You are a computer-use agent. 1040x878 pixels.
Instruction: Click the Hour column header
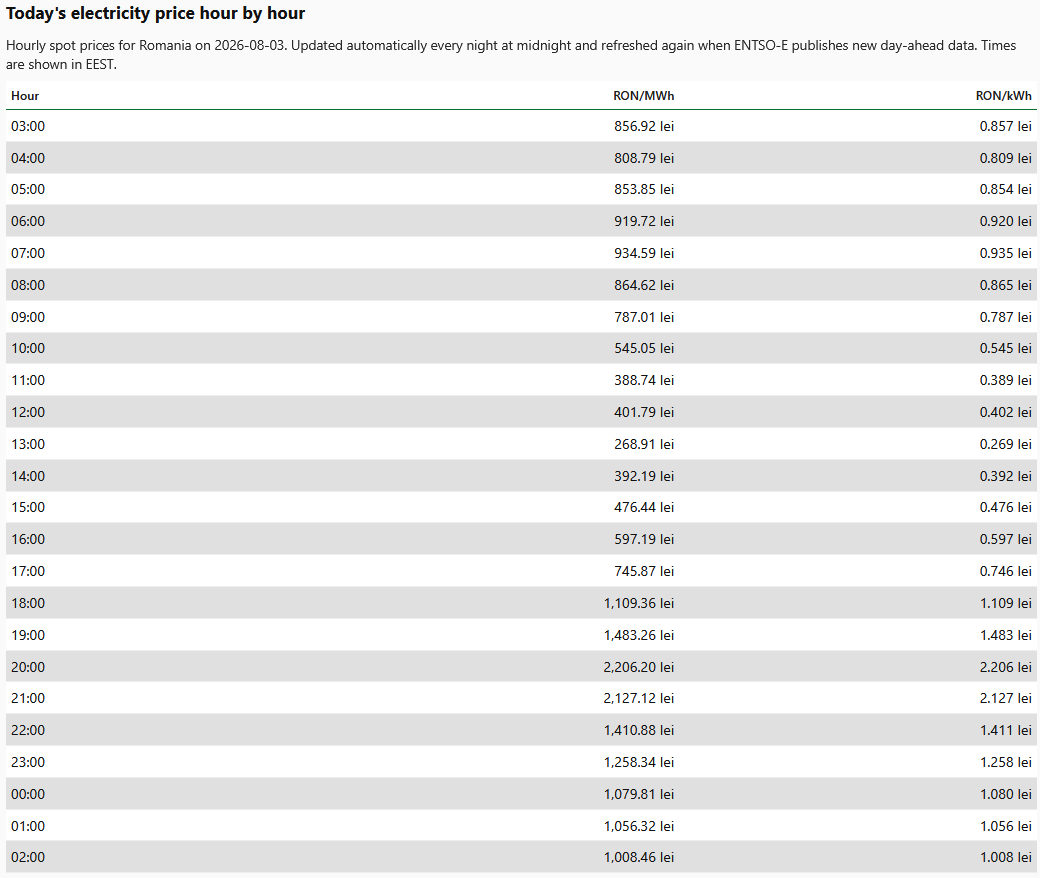[x=25, y=96]
